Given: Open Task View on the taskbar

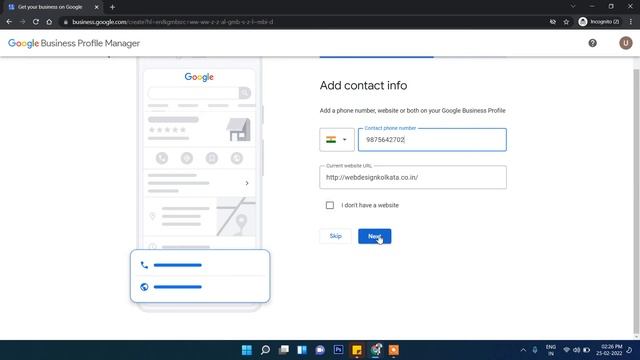Looking at the screenshot, I should coord(284,350).
